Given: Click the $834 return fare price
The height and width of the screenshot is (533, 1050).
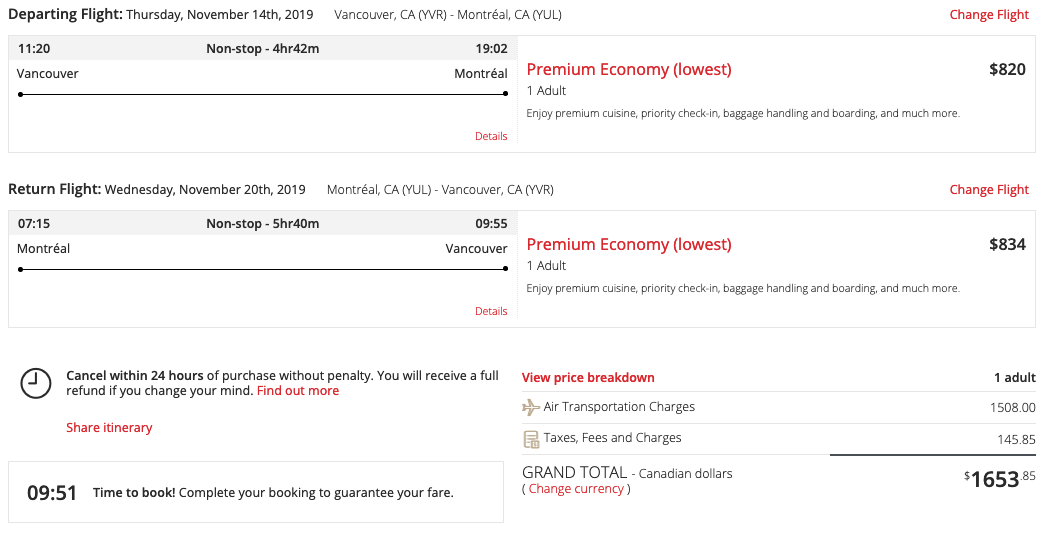Looking at the screenshot, I should [1007, 245].
